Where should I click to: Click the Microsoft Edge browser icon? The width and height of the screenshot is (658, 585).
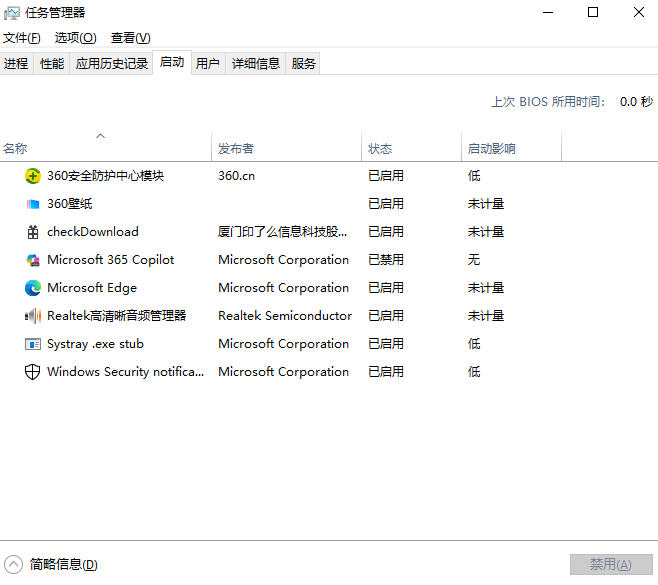[x=33, y=288]
